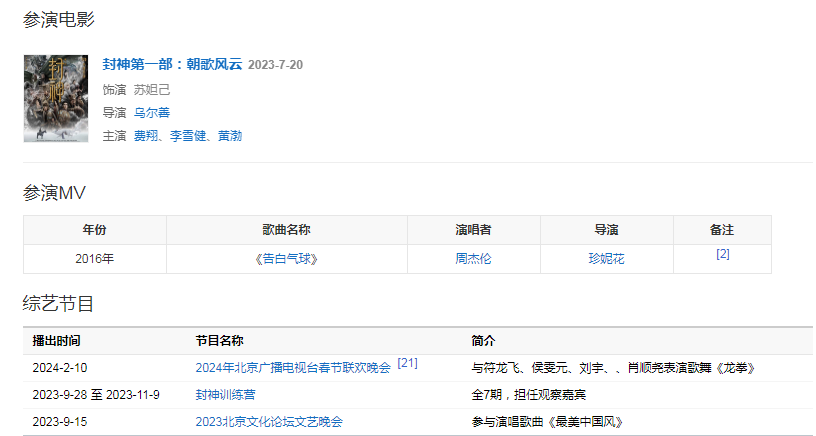Viewport: 816px width, 436px height.
Task: Visit director 乌尔善's page
Action: pos(151,113)
